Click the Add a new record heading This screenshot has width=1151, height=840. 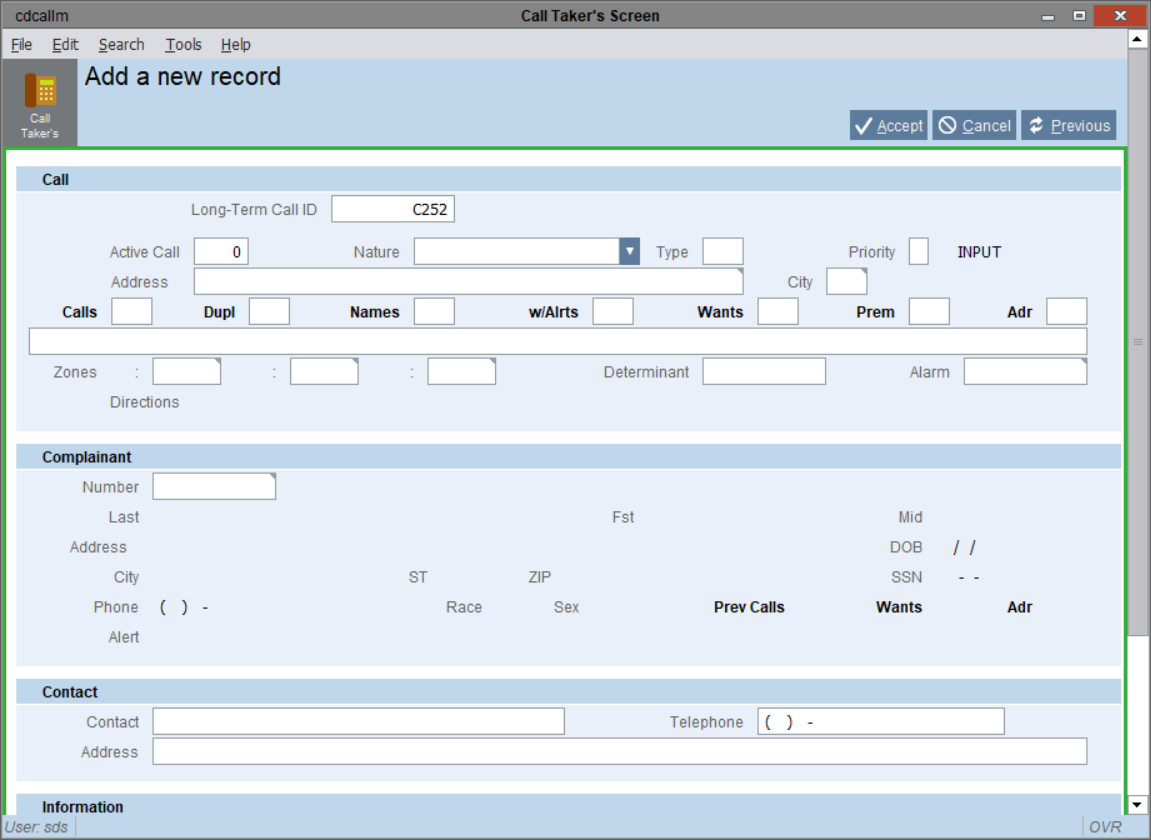click(x=183, y=76)
